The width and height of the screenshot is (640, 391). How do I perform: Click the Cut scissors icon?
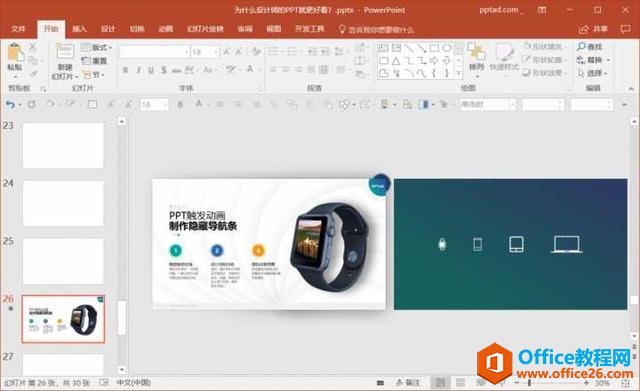[33, 47]
